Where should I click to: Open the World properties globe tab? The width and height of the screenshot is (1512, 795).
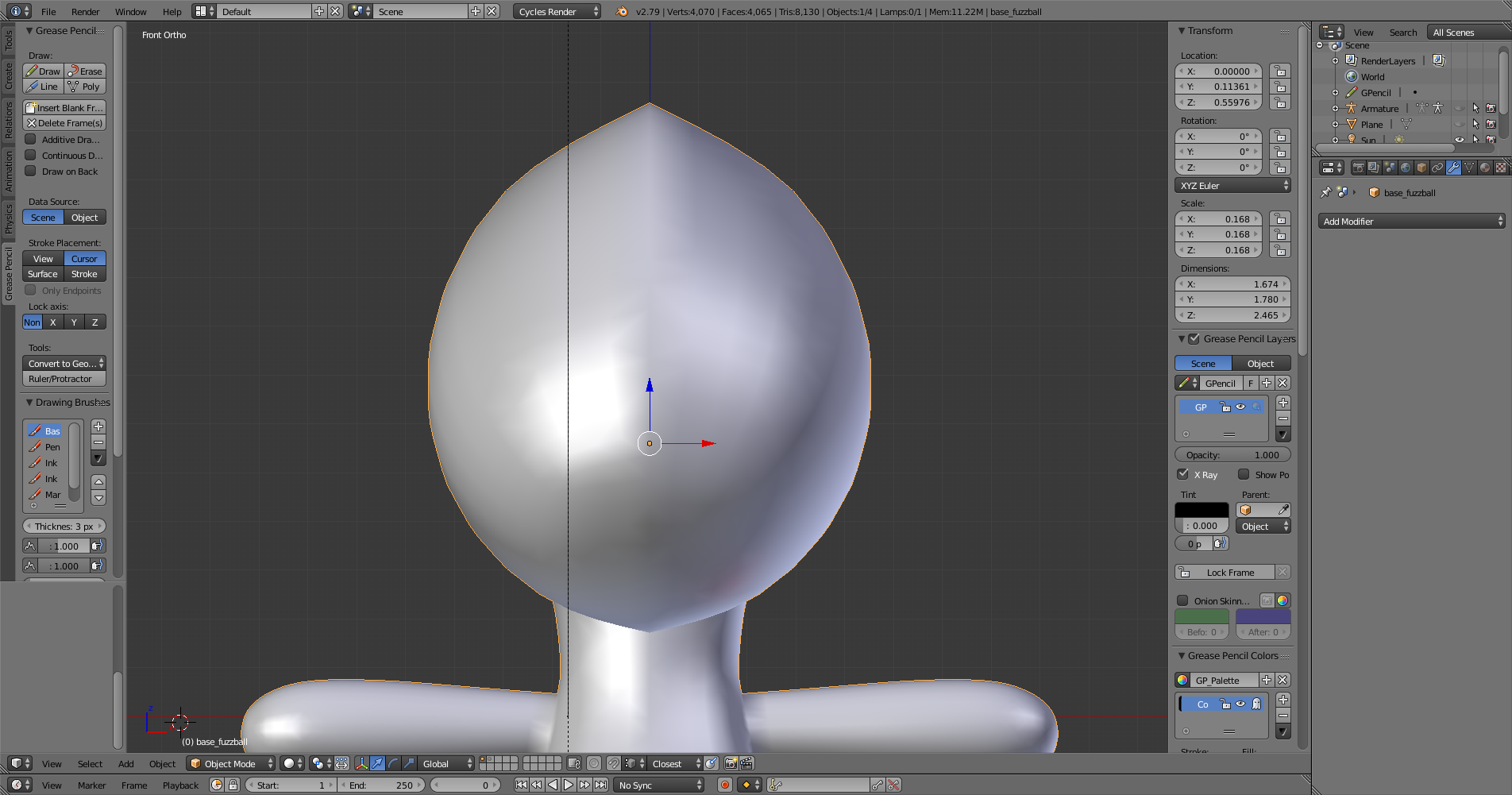[x=1406, y=168]
